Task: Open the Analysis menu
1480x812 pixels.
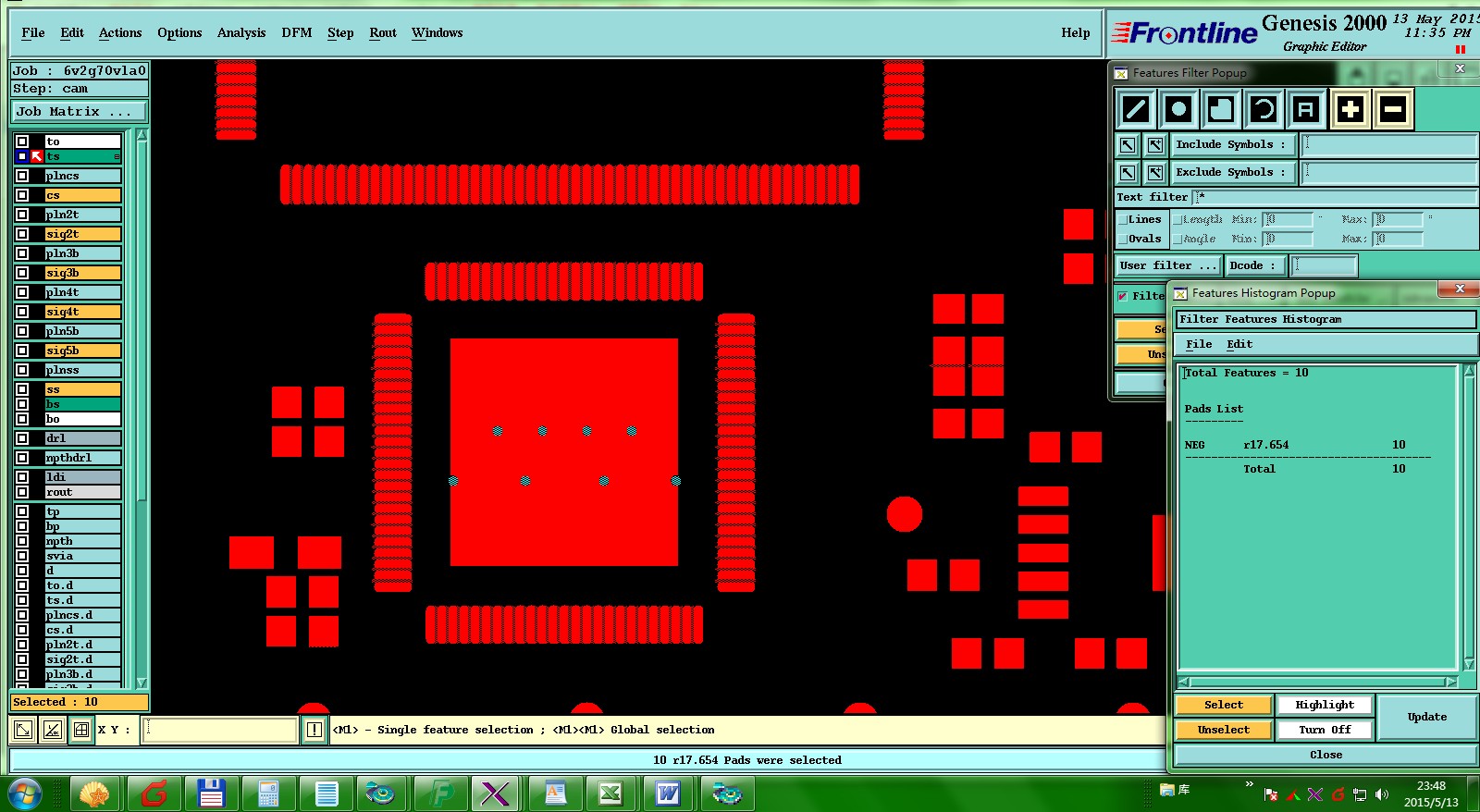Action: 241,32
